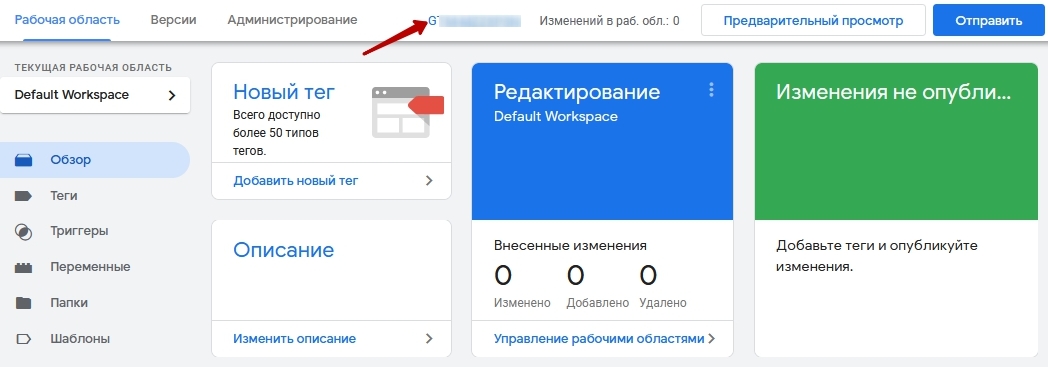The image size is (1048, 367).
Task: Click the Предварительный просмотр button
Action: [813, 21]
